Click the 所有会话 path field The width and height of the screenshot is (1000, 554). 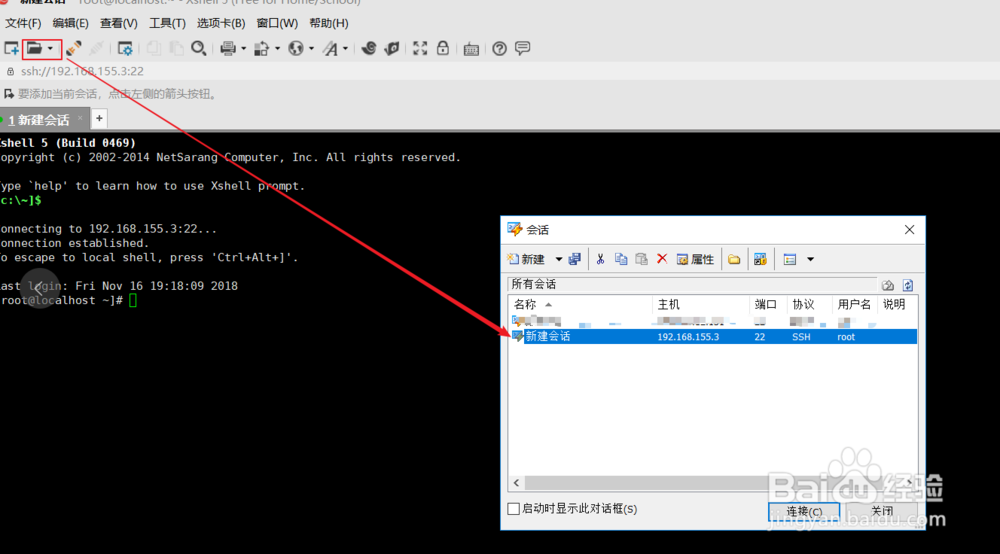click(693, 284)
